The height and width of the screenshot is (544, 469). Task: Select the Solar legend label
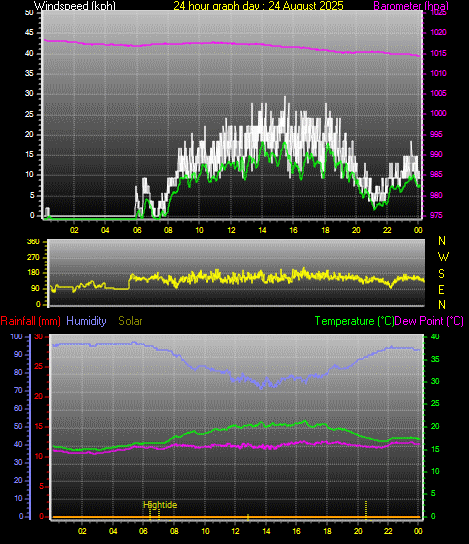[130, 321]
